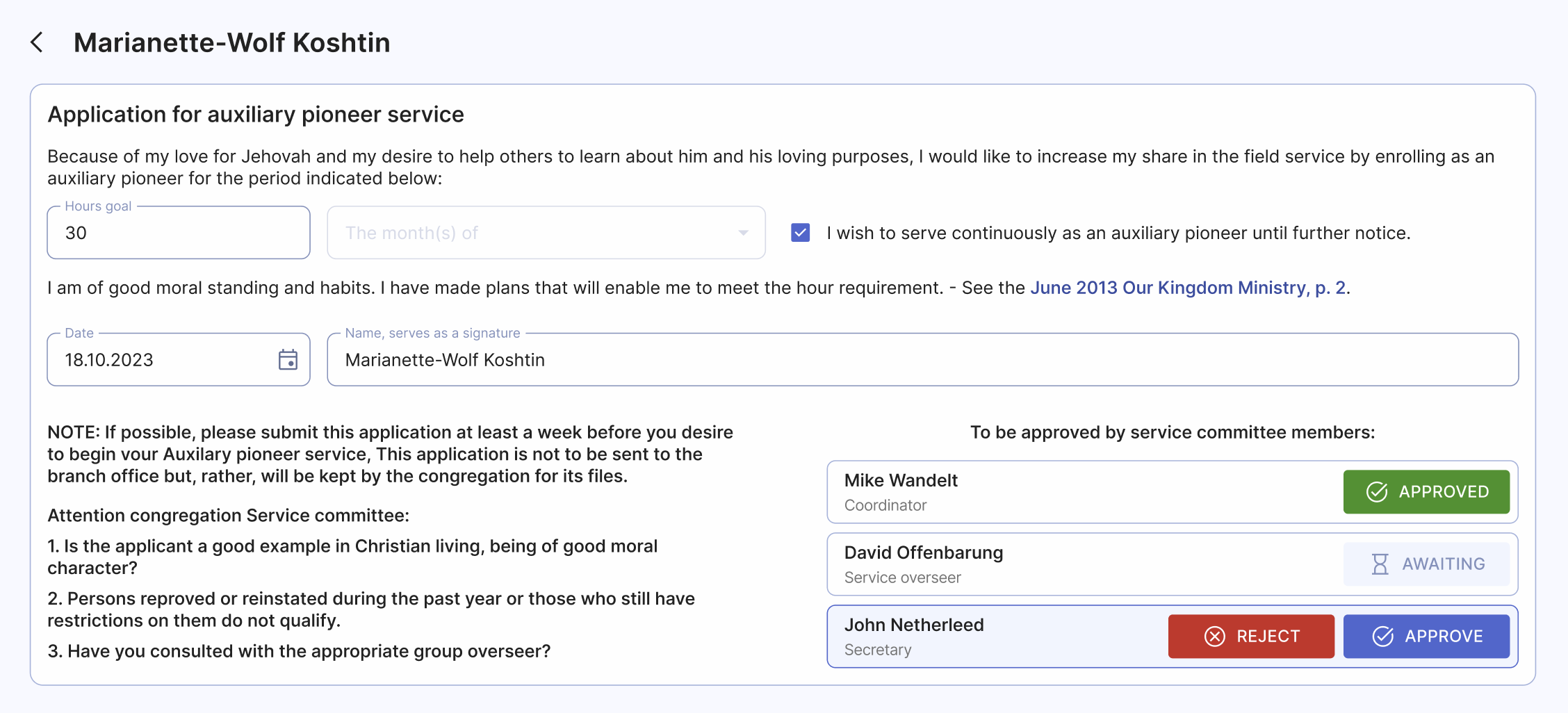Image resolution: width=1568 pixels, height=713 pixels.
Task: Click the hourglass icon beside AWAITING
Action: [x=1380, y=564]
